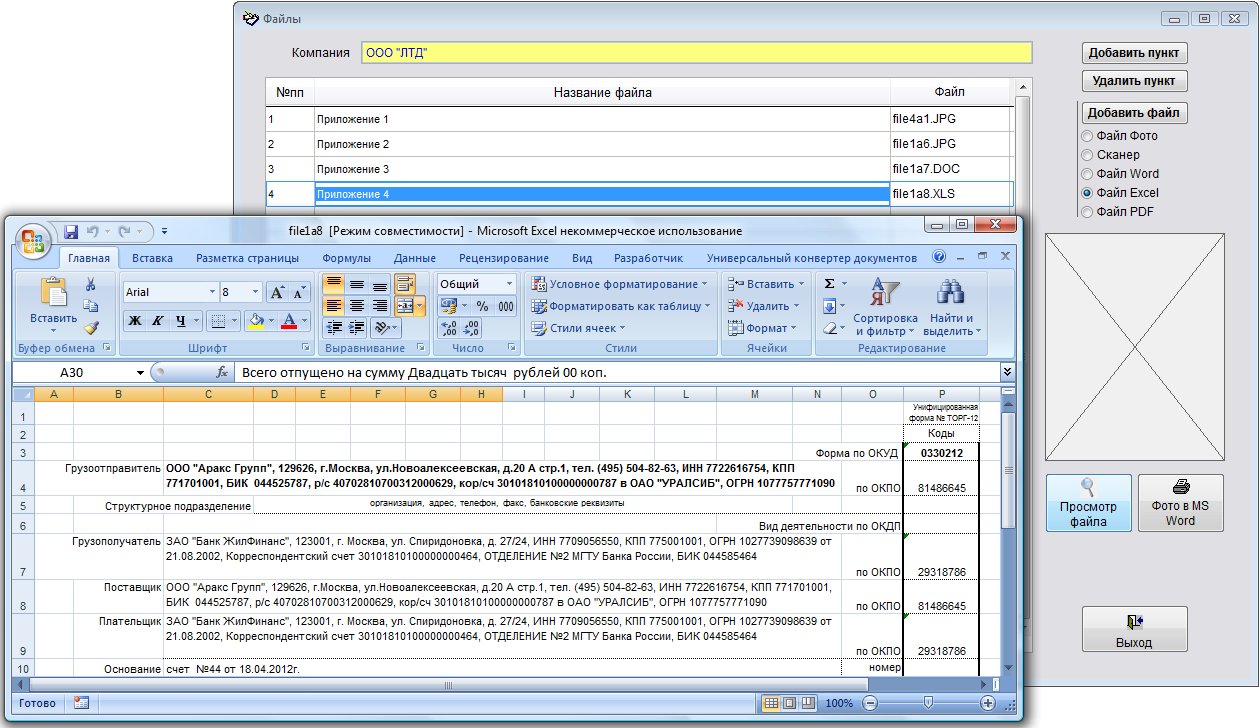Choose the Сканер radio option
The height and width of the screenshot is (728, 1260).
(x=1087, y=155)
